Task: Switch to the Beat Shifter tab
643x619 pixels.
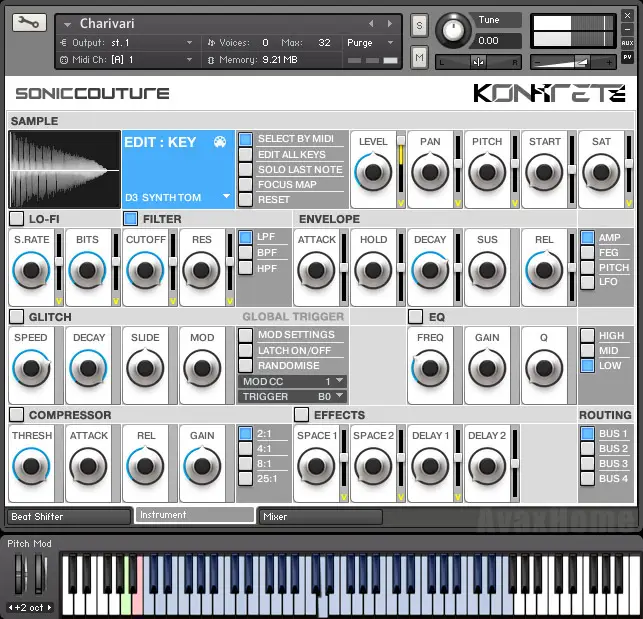Action: [x=69, y=517]
